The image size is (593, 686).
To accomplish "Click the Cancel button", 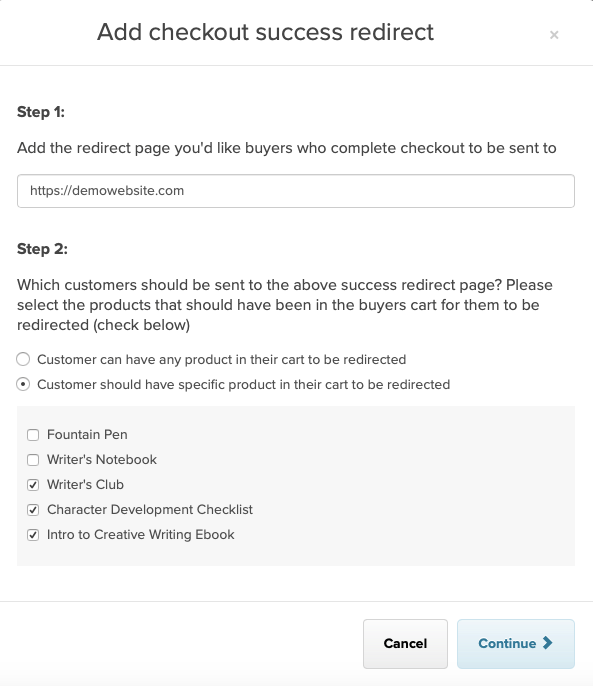I will coord(405,644).
